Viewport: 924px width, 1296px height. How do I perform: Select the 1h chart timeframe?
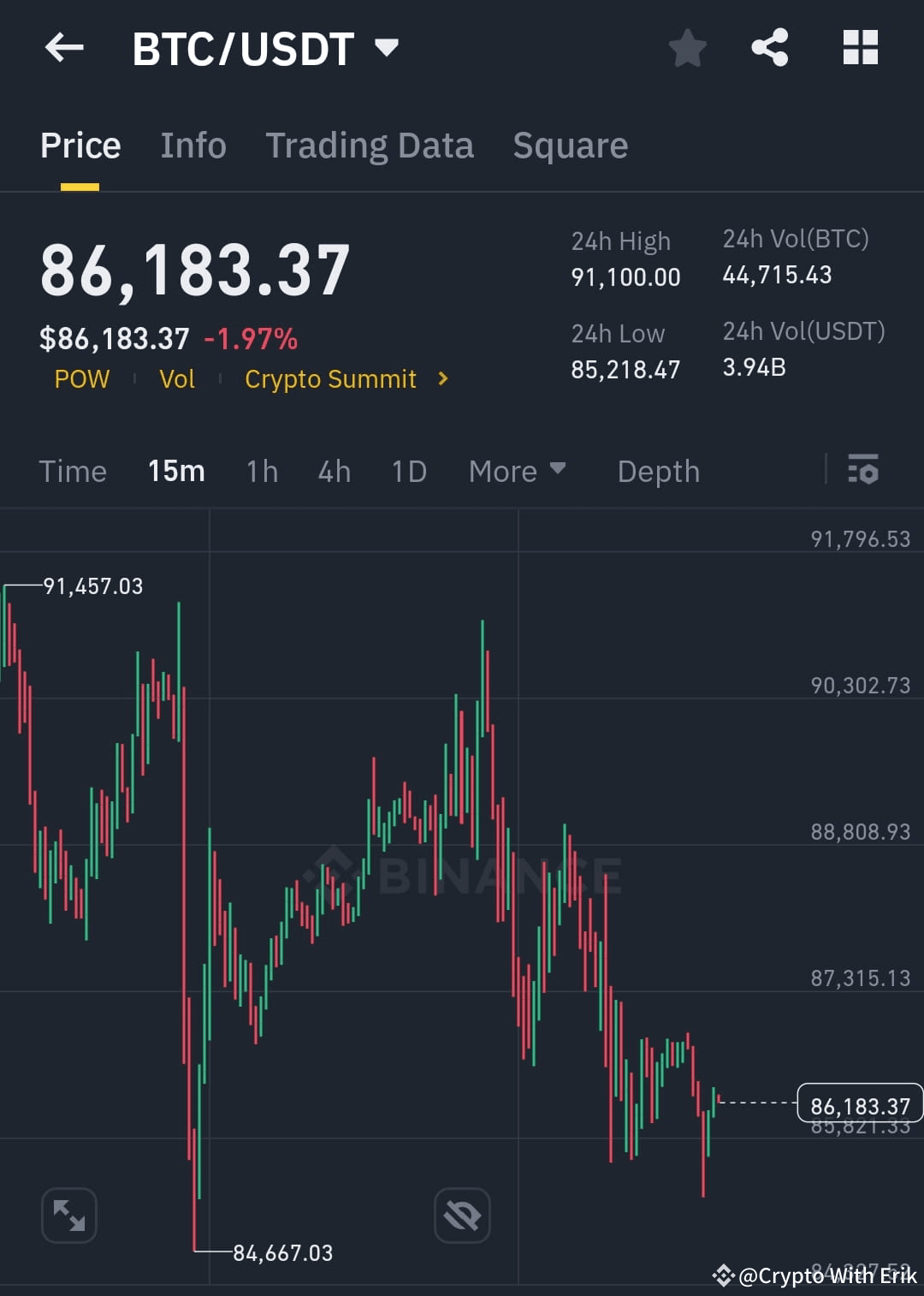click(x=262, y=471)
